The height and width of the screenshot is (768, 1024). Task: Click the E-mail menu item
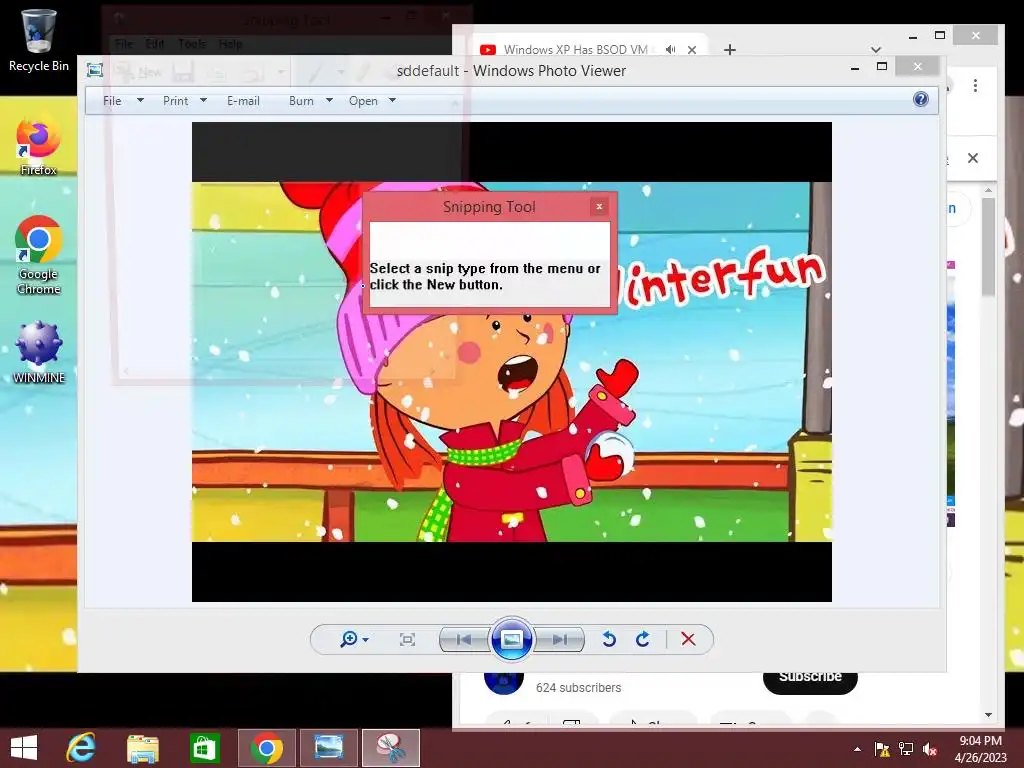[x=243, y=101]
